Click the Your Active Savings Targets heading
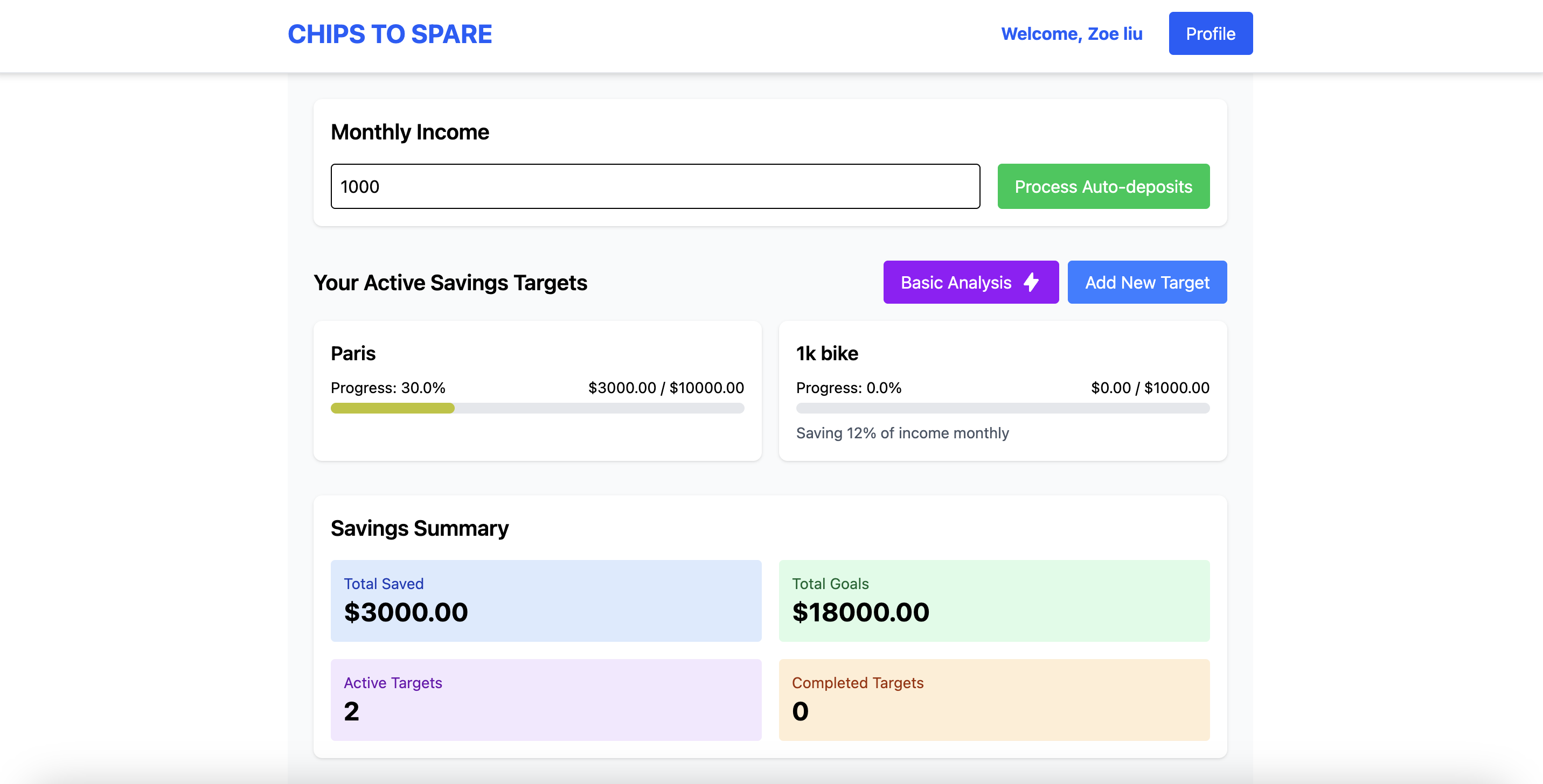This screenshot has height=784, width=1543. [450, 283]
